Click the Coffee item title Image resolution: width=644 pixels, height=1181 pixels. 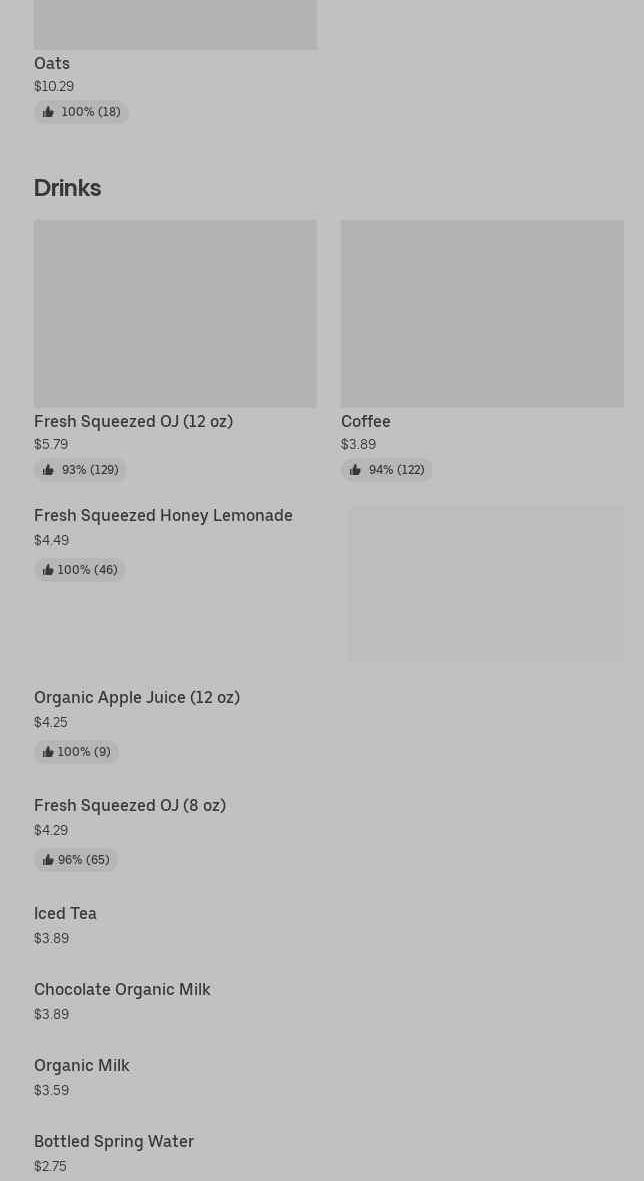[x=366, y=421]
